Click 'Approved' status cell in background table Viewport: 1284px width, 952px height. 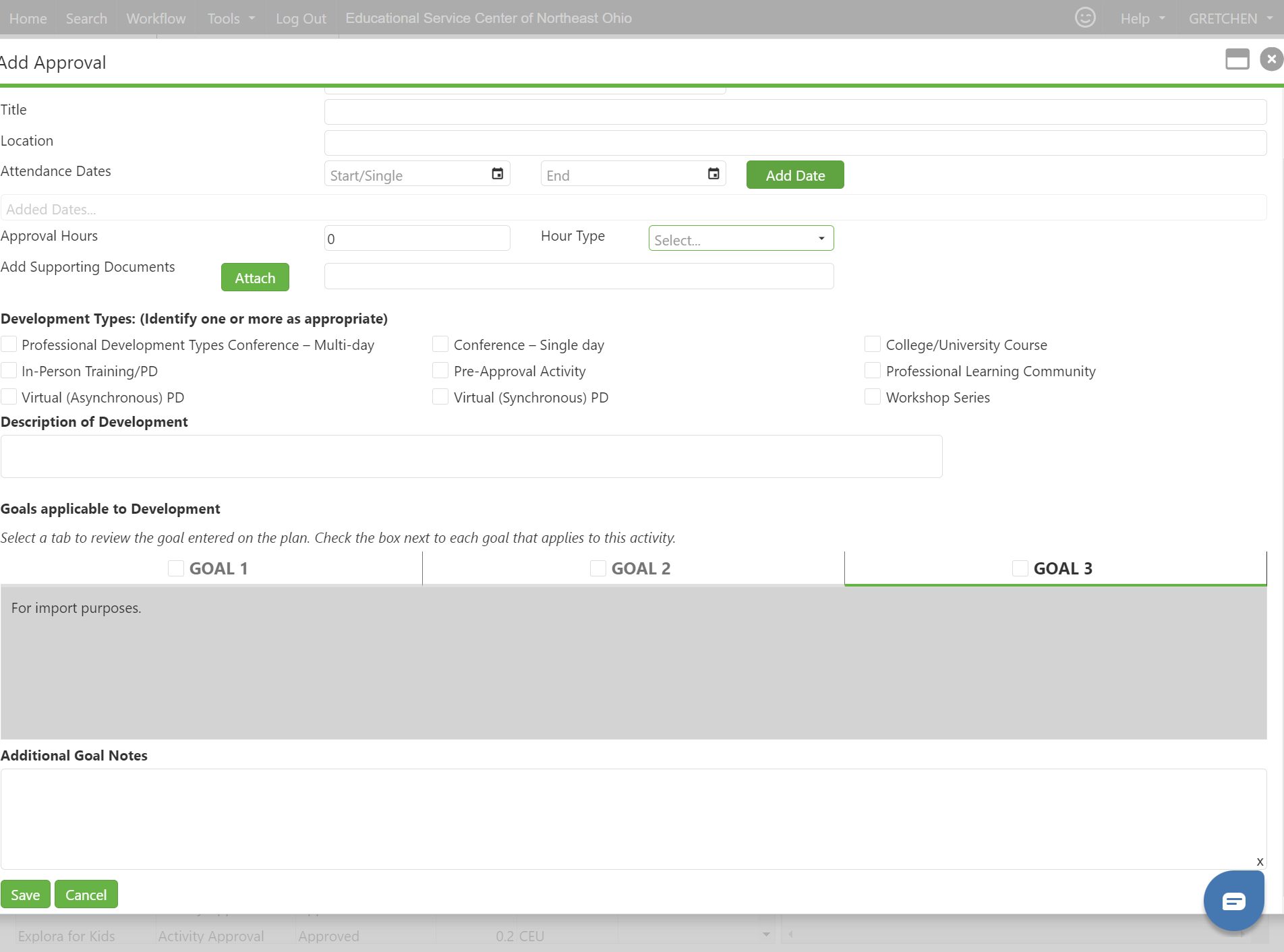[x=329, y=936]
